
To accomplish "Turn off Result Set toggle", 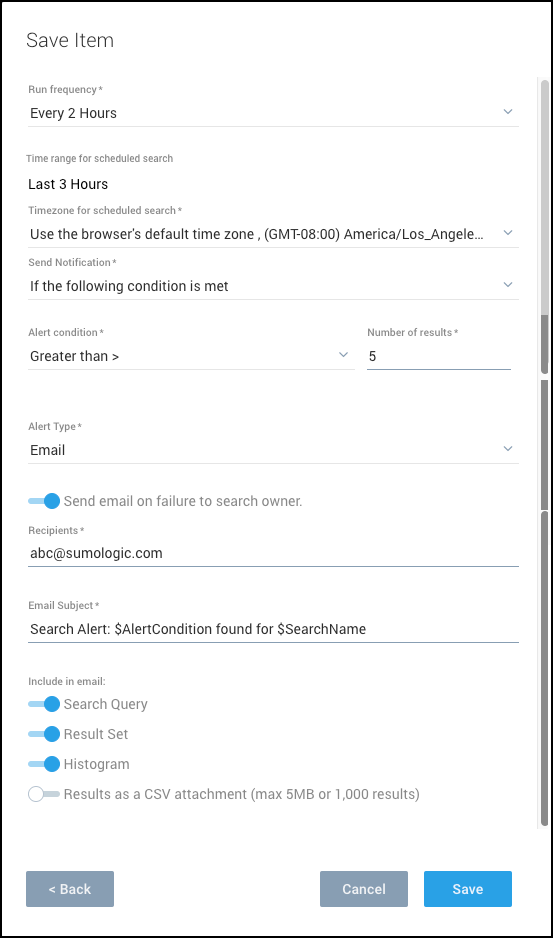I will [x=44, y=734].
